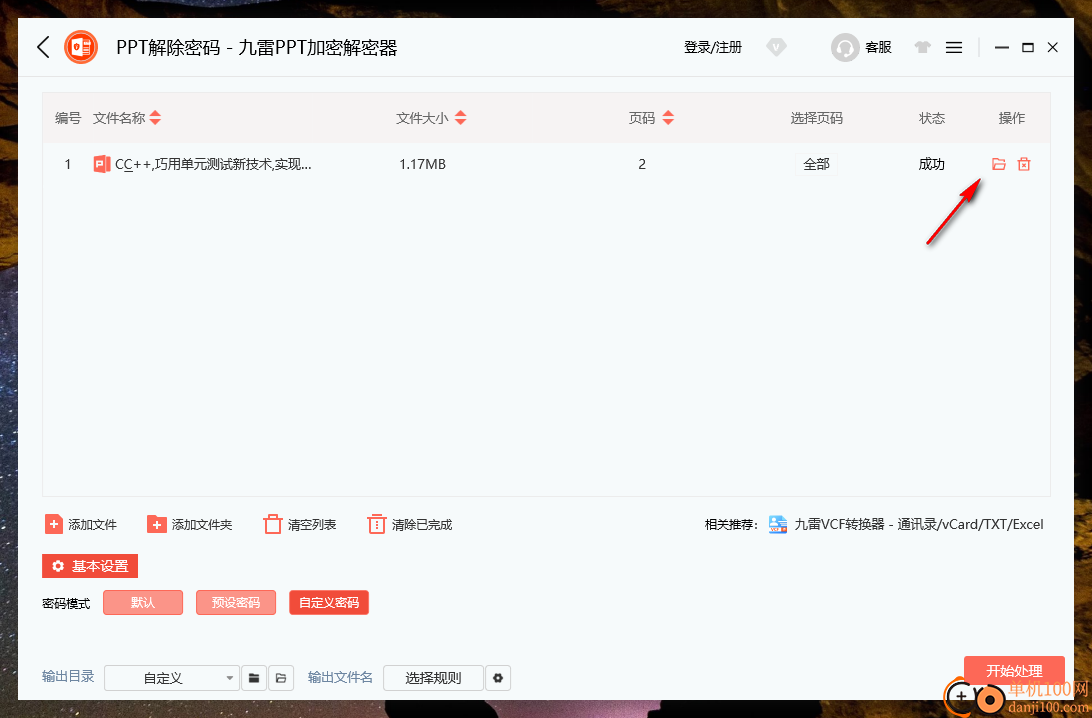1092x718 pixels.
Task: Open the skin shirt icon
Action: tap(923, 47)
